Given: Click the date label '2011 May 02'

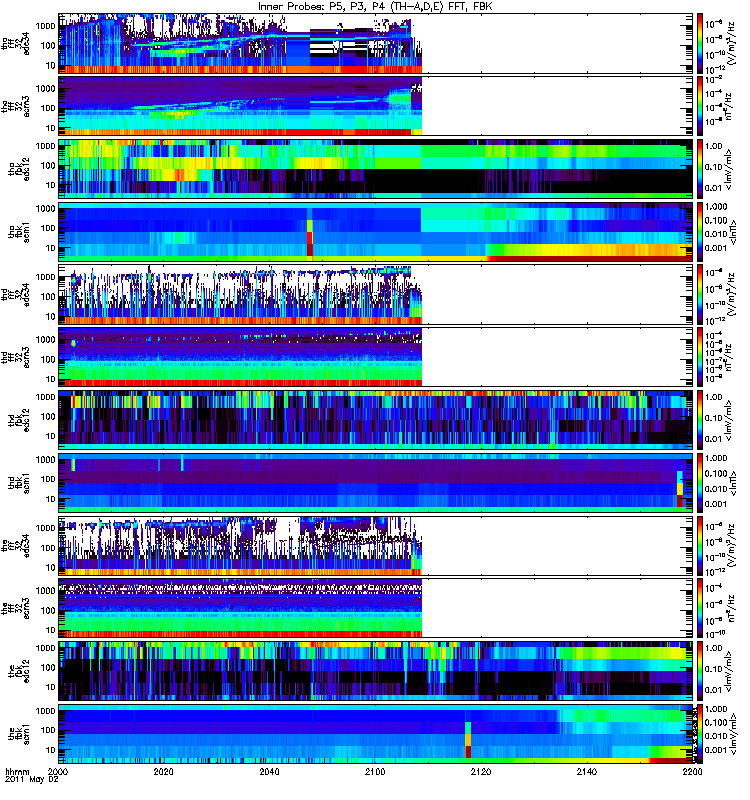Looking at the screenshot, I should (32, 780).
